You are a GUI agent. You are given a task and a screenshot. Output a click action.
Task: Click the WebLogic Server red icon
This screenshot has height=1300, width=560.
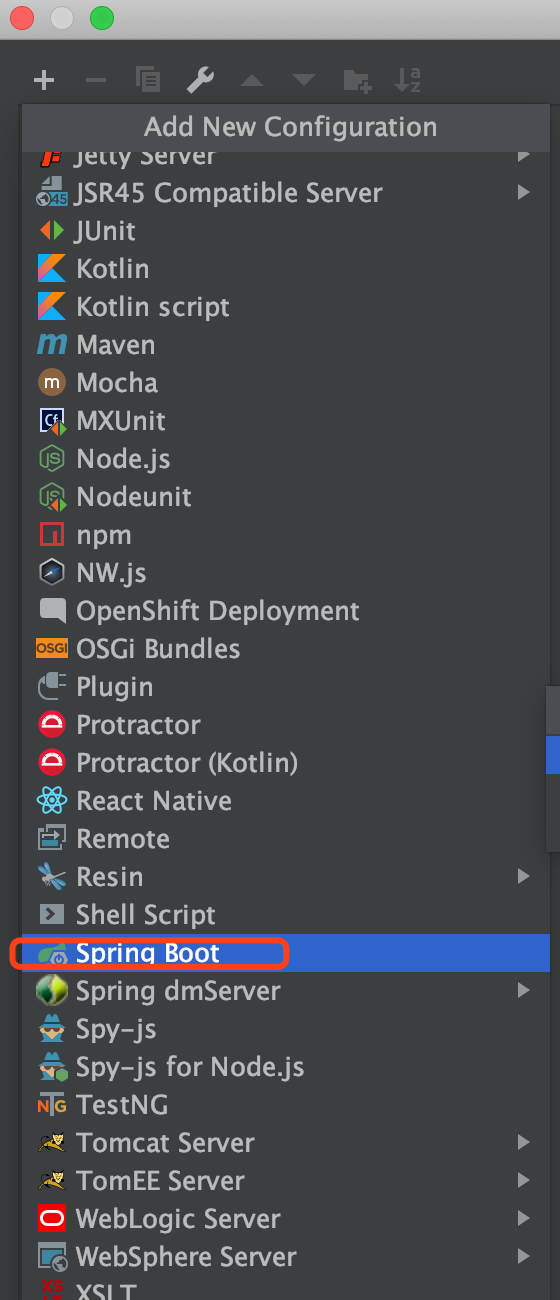pos(52,1219)
